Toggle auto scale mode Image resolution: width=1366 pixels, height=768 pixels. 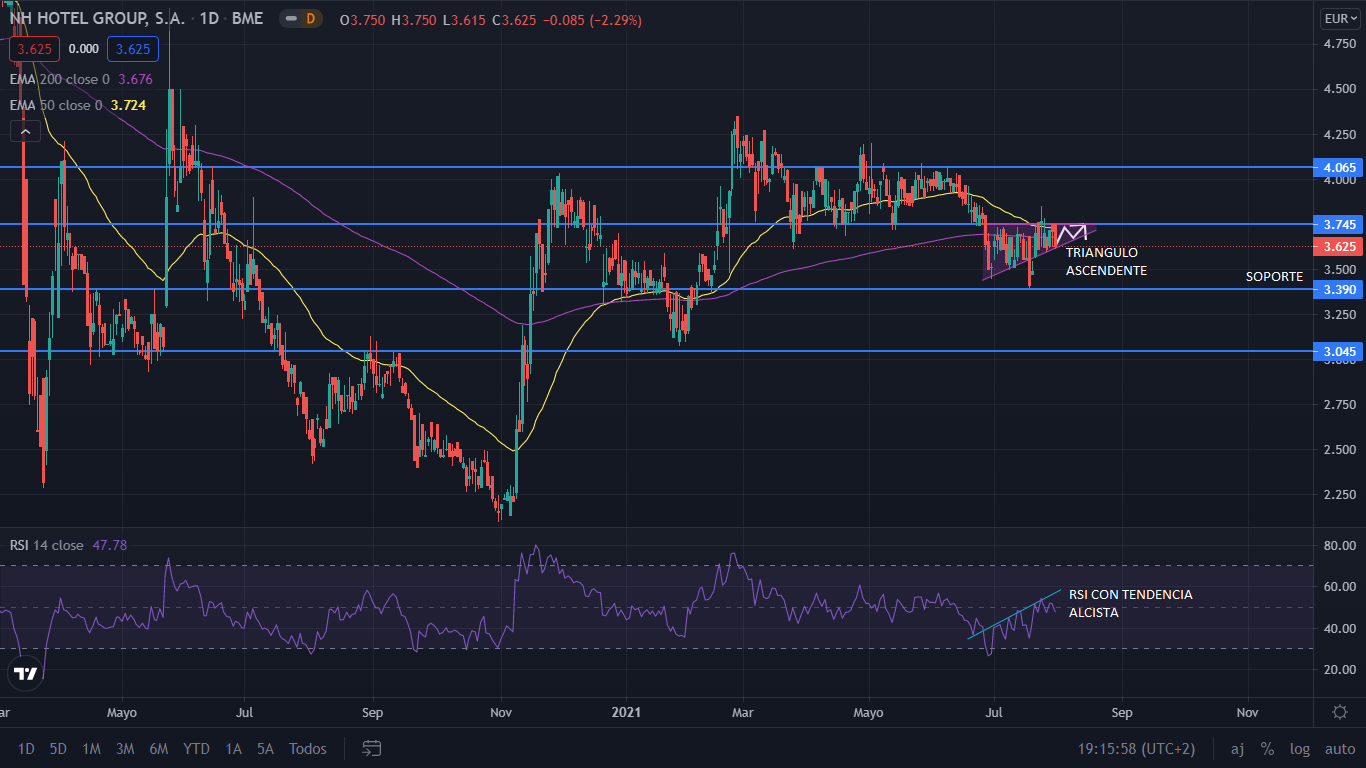click(x=1339, y=748)
